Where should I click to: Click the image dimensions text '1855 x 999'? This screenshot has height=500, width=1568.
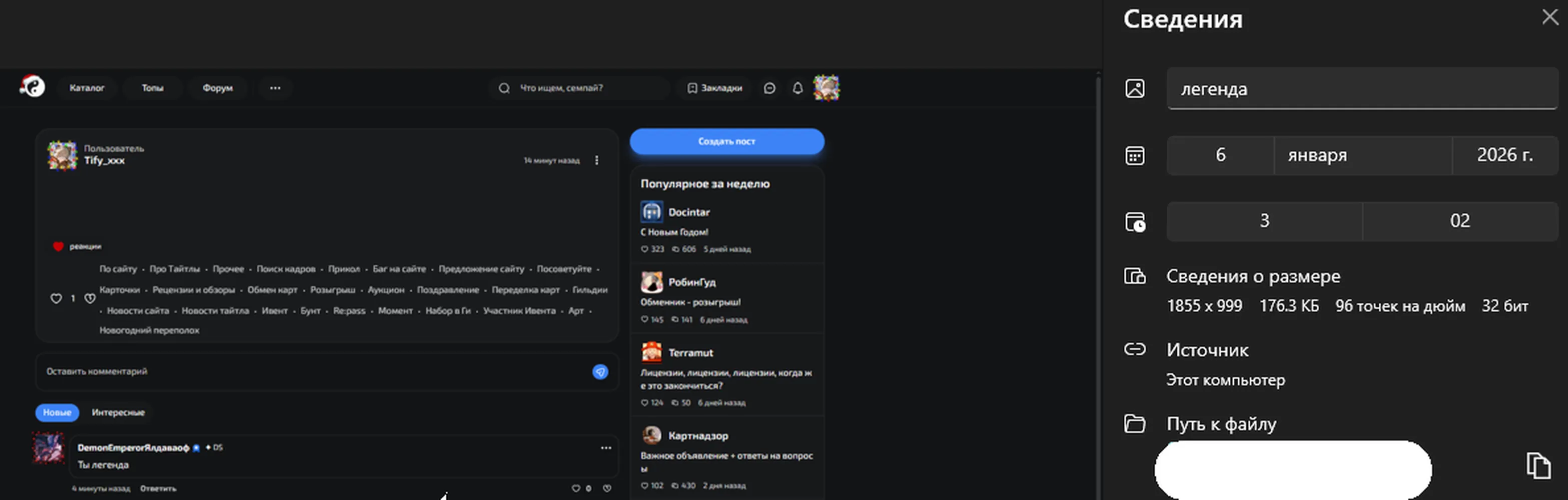pyautogui.click(x=1204, y=306)
